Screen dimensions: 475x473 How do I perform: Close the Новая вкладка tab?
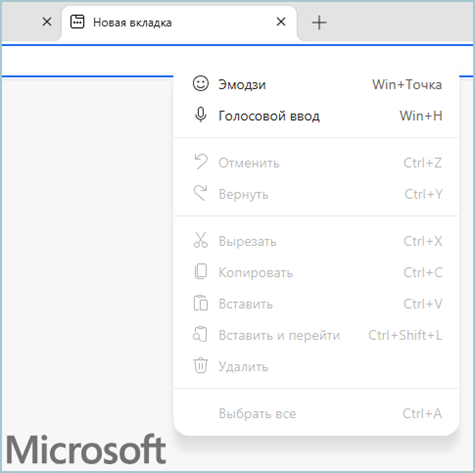point(281,22)
